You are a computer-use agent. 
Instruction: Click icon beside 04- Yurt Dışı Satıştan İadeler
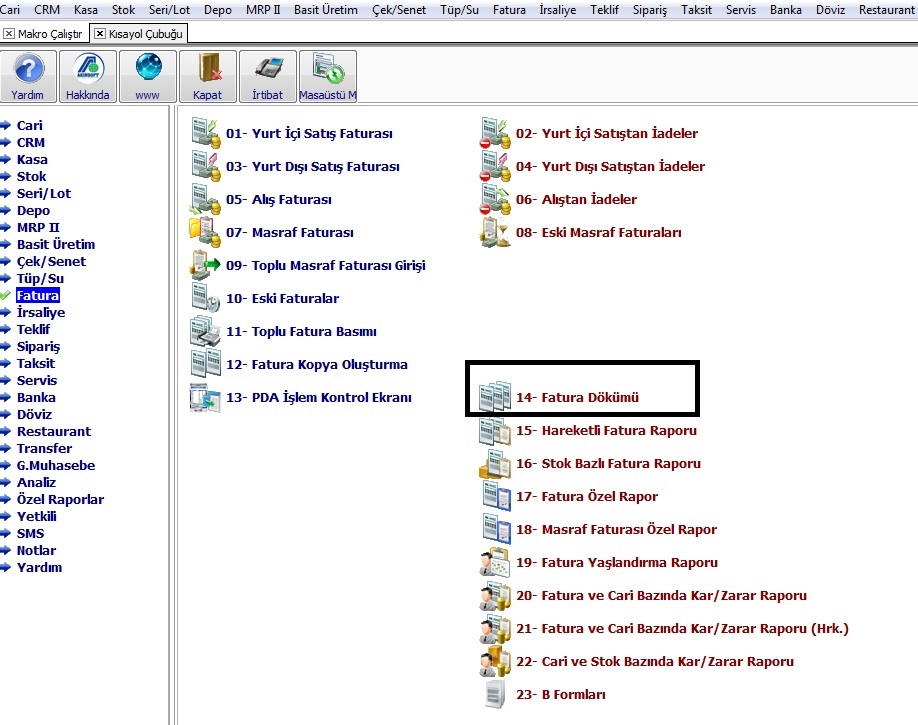pos(495,166)
